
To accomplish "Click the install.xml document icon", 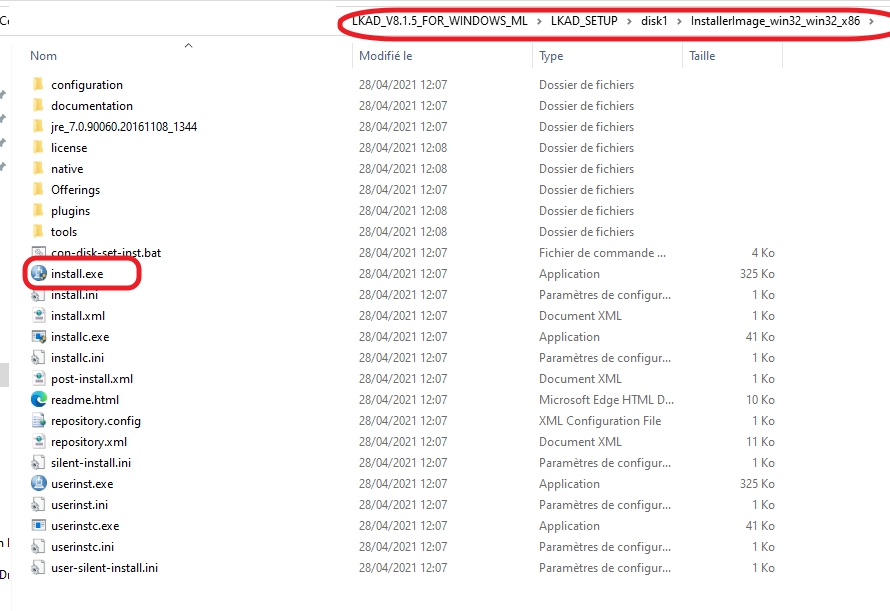I will 39,316.
